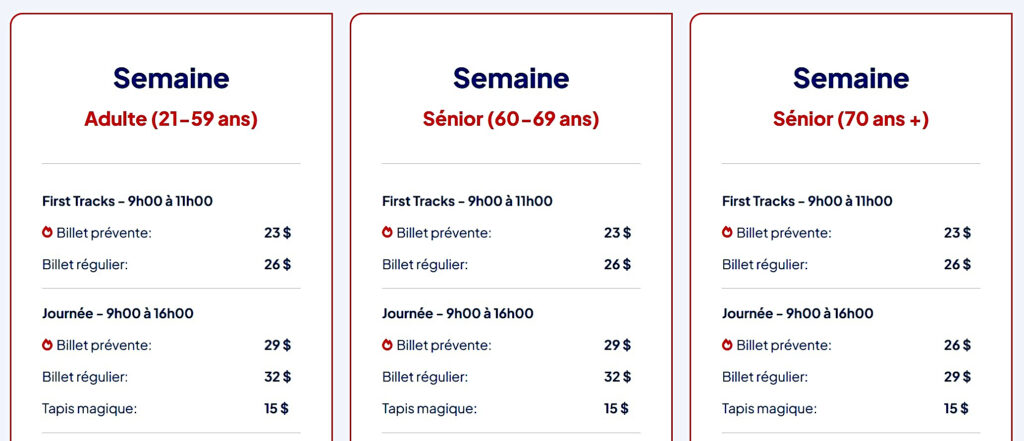Click Semaine title in the Adulte card
The width and height of the screenshot is (1024, 441).
171,78
